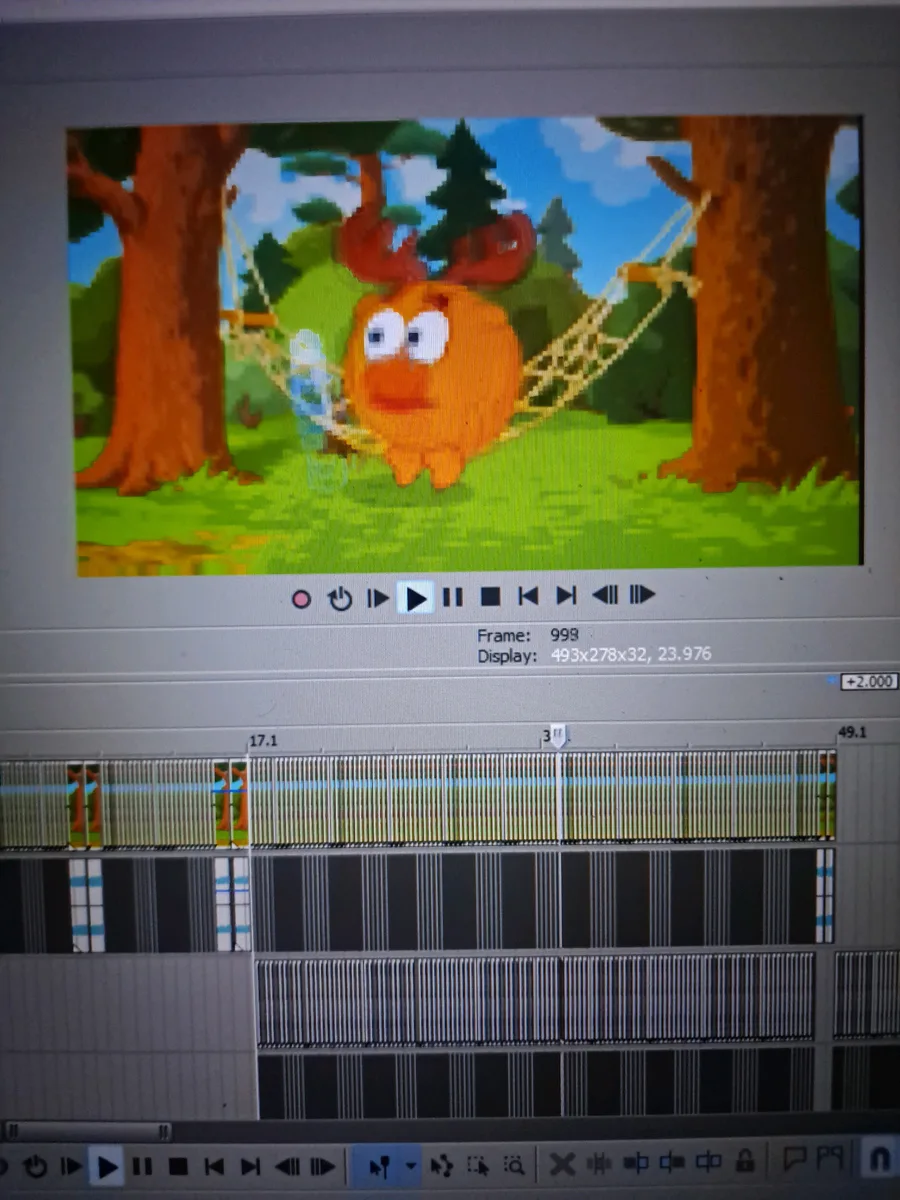Click the horizontal timeline scrollbar thumb
Screen dimensions: 900x1200
87,1132
